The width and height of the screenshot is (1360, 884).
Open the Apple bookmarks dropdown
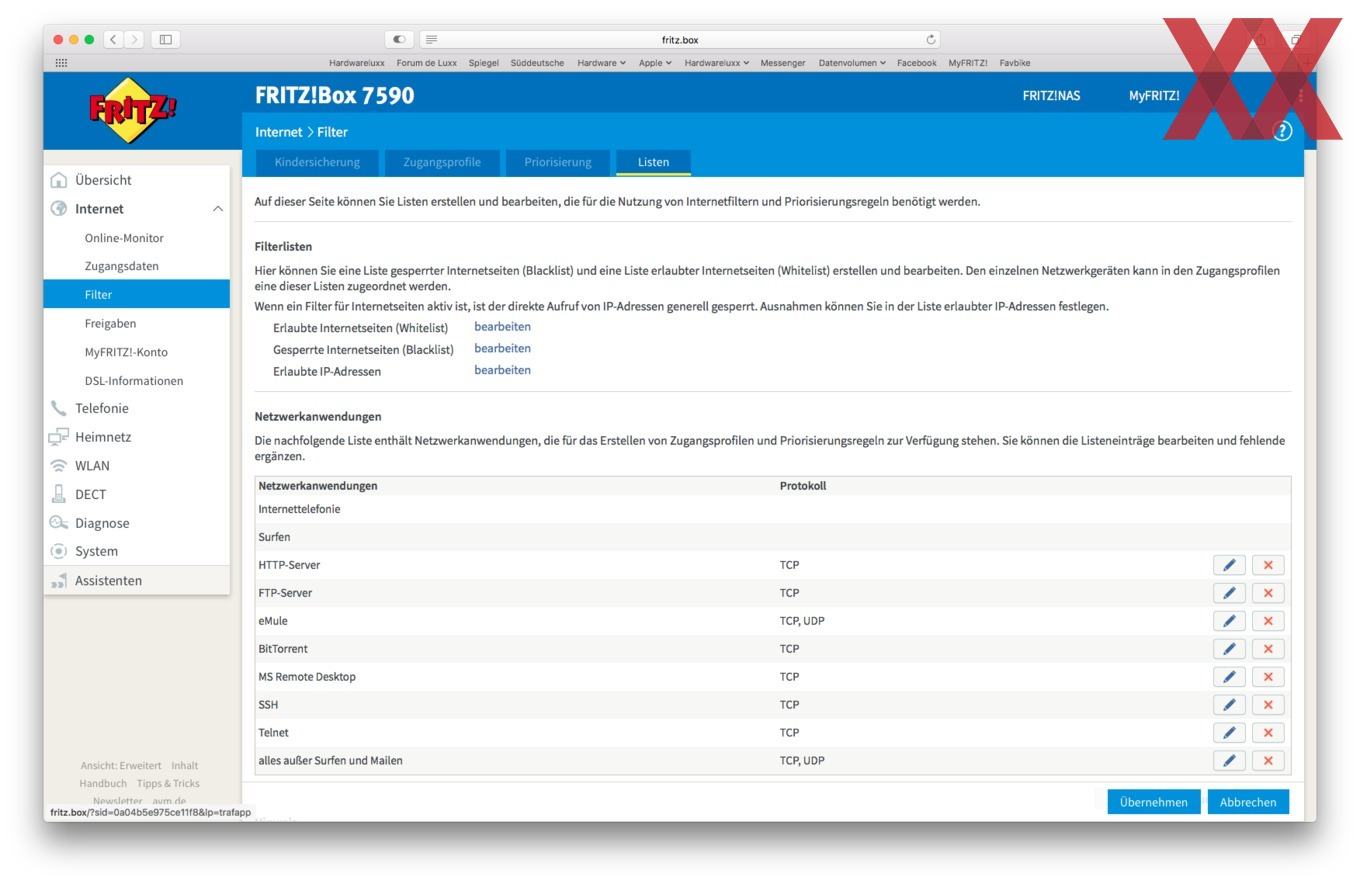pyautogui.click(x=655, y=63)
